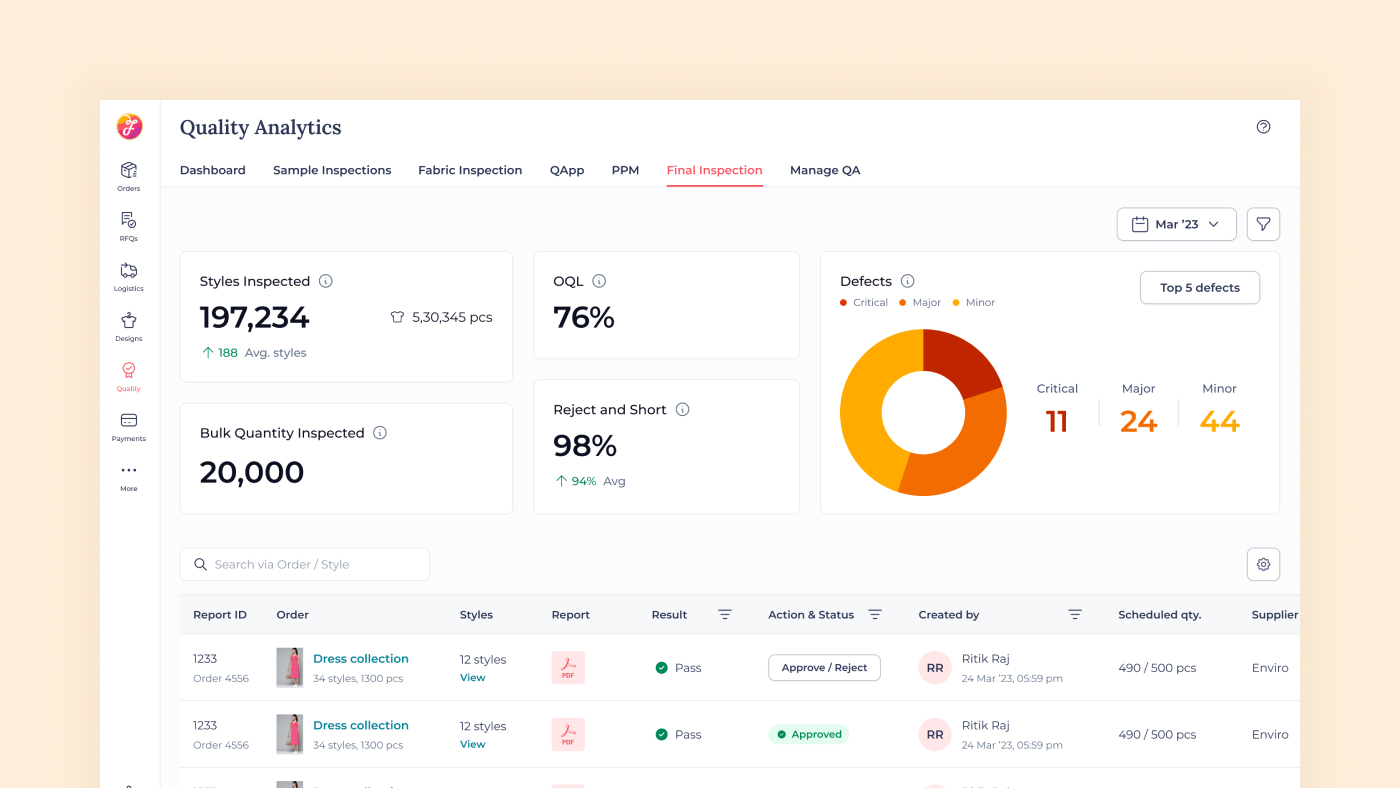1400x788 pixels.
Task: Open the PDF report in first row
Action: (x=568, y=667)
